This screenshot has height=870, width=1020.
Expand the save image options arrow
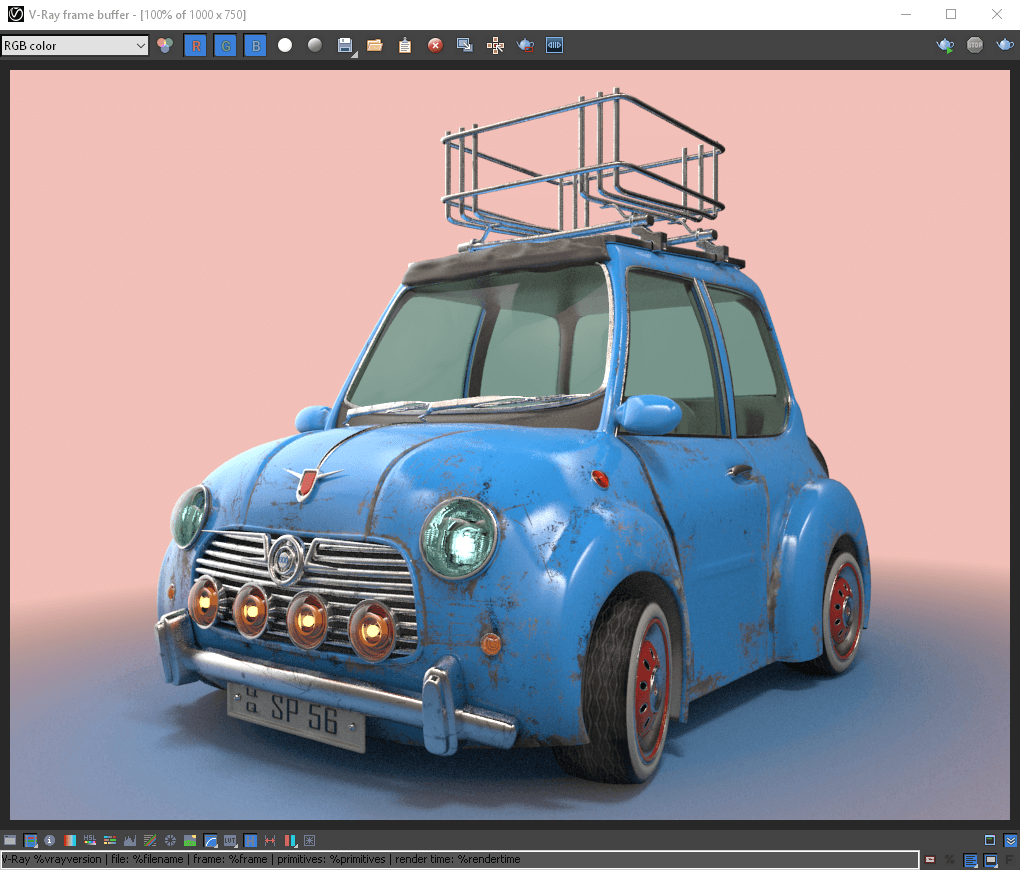click(x=356, y=52)
